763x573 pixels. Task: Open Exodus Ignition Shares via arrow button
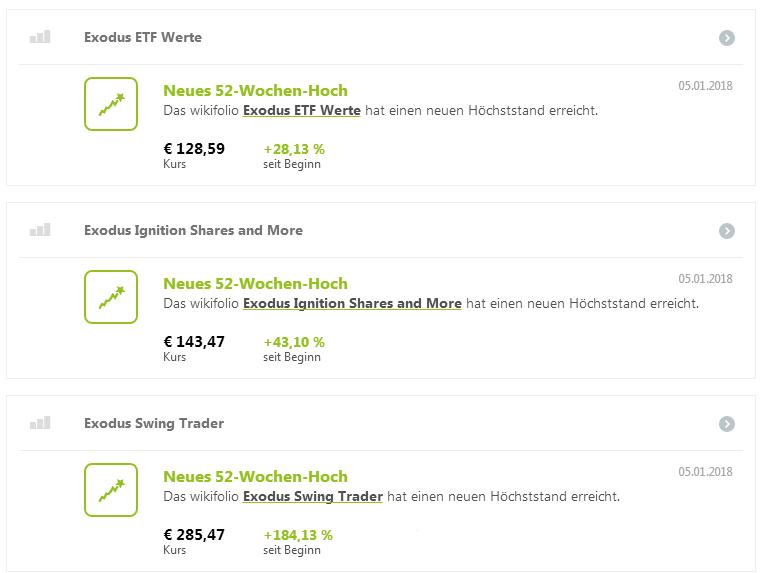tap(727, 231)
